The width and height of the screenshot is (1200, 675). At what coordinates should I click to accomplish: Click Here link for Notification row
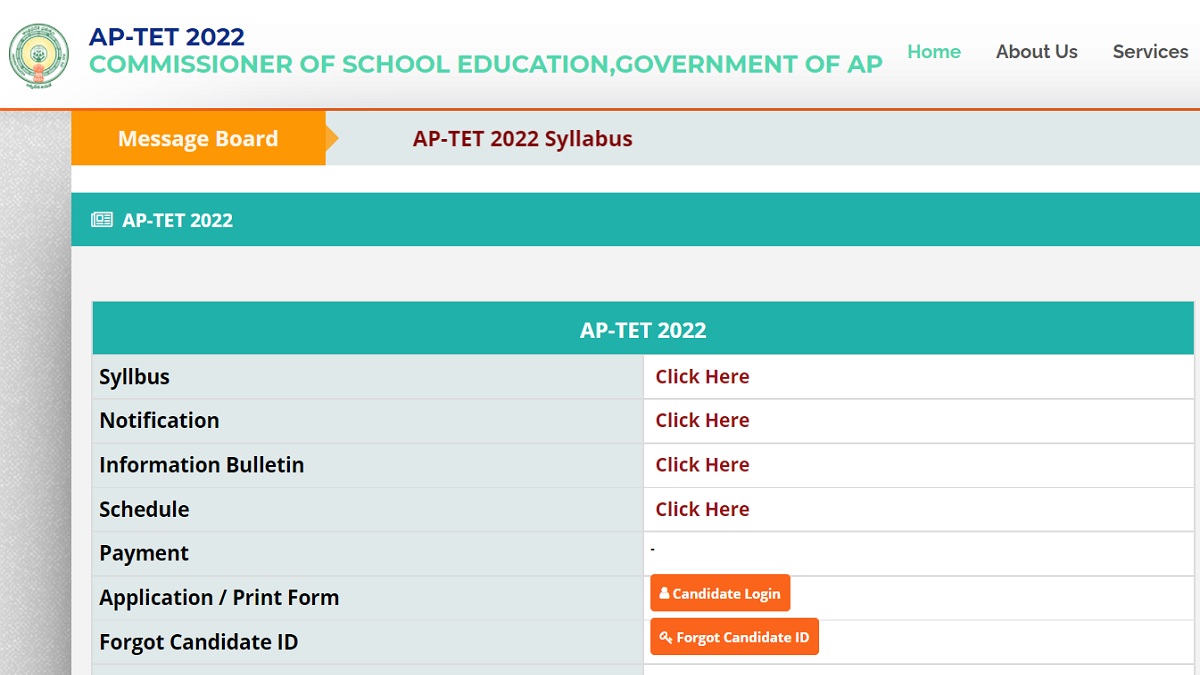(702, 421)
